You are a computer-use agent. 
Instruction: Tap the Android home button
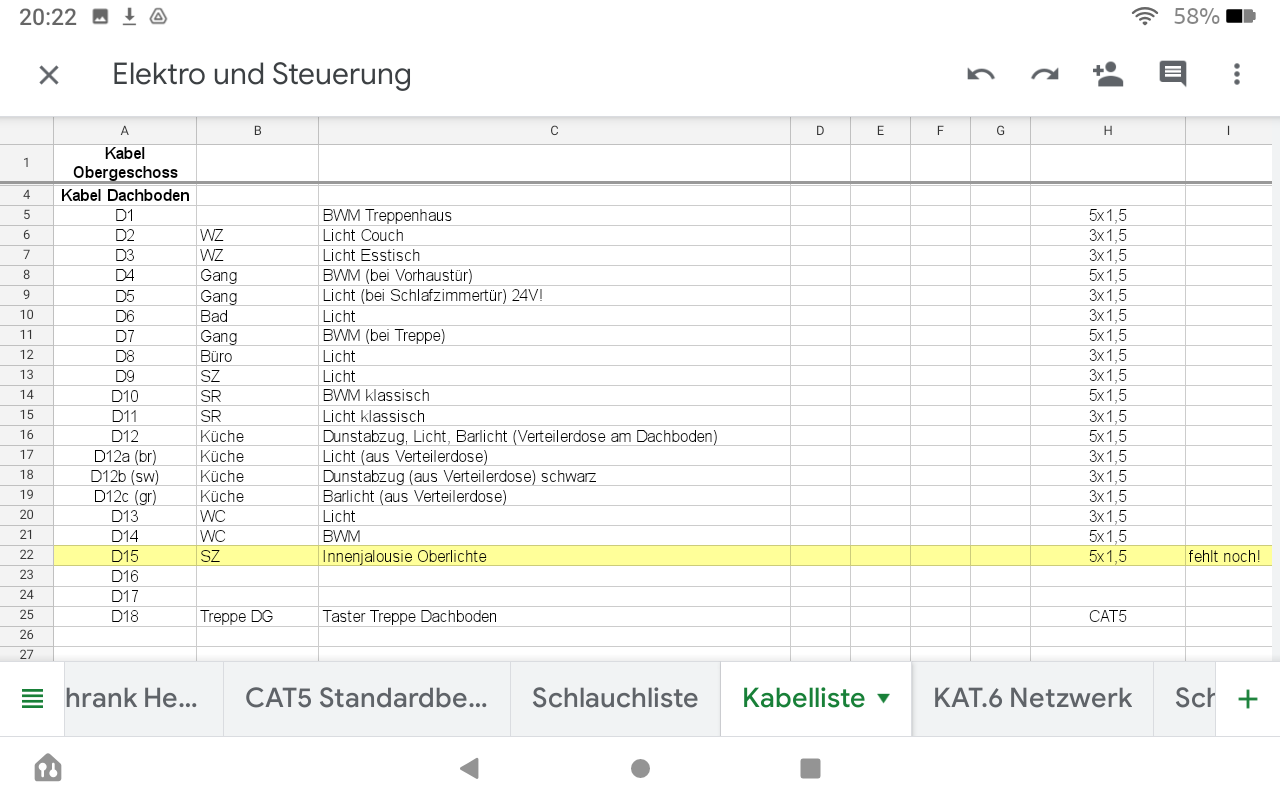pos(640,768)
